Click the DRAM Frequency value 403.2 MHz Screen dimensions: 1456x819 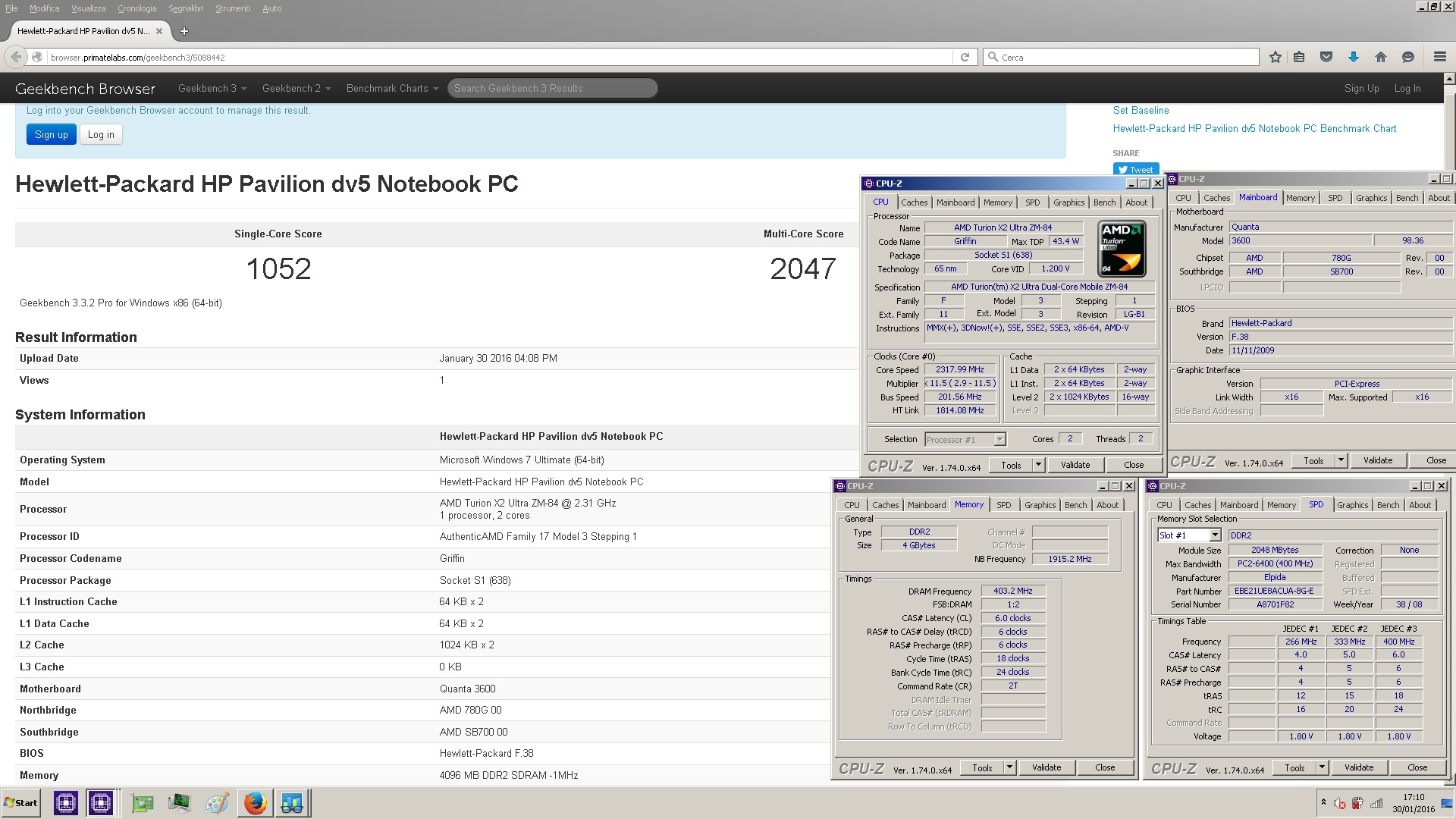click(x=1013, y=591)
